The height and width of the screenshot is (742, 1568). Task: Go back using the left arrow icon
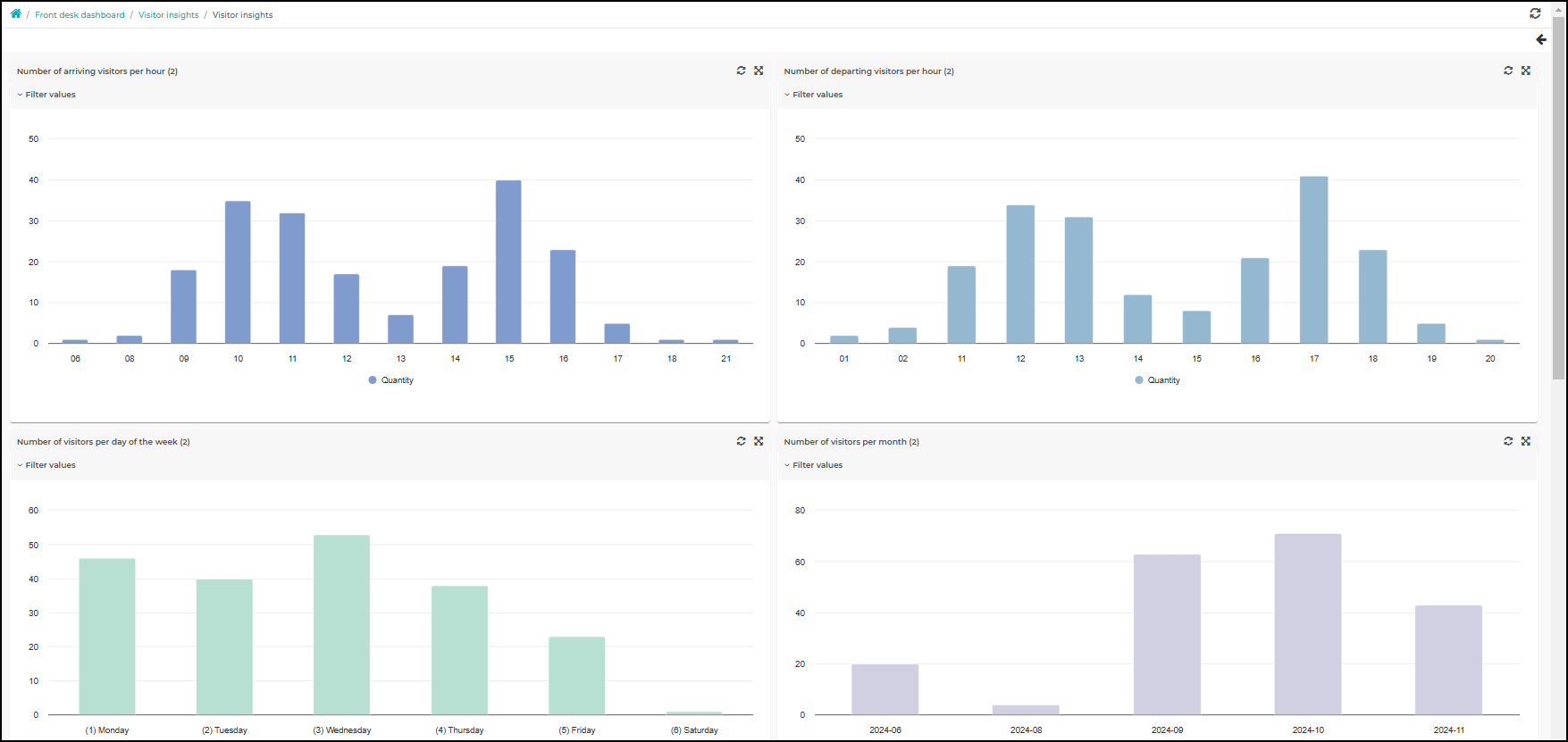1541,39
